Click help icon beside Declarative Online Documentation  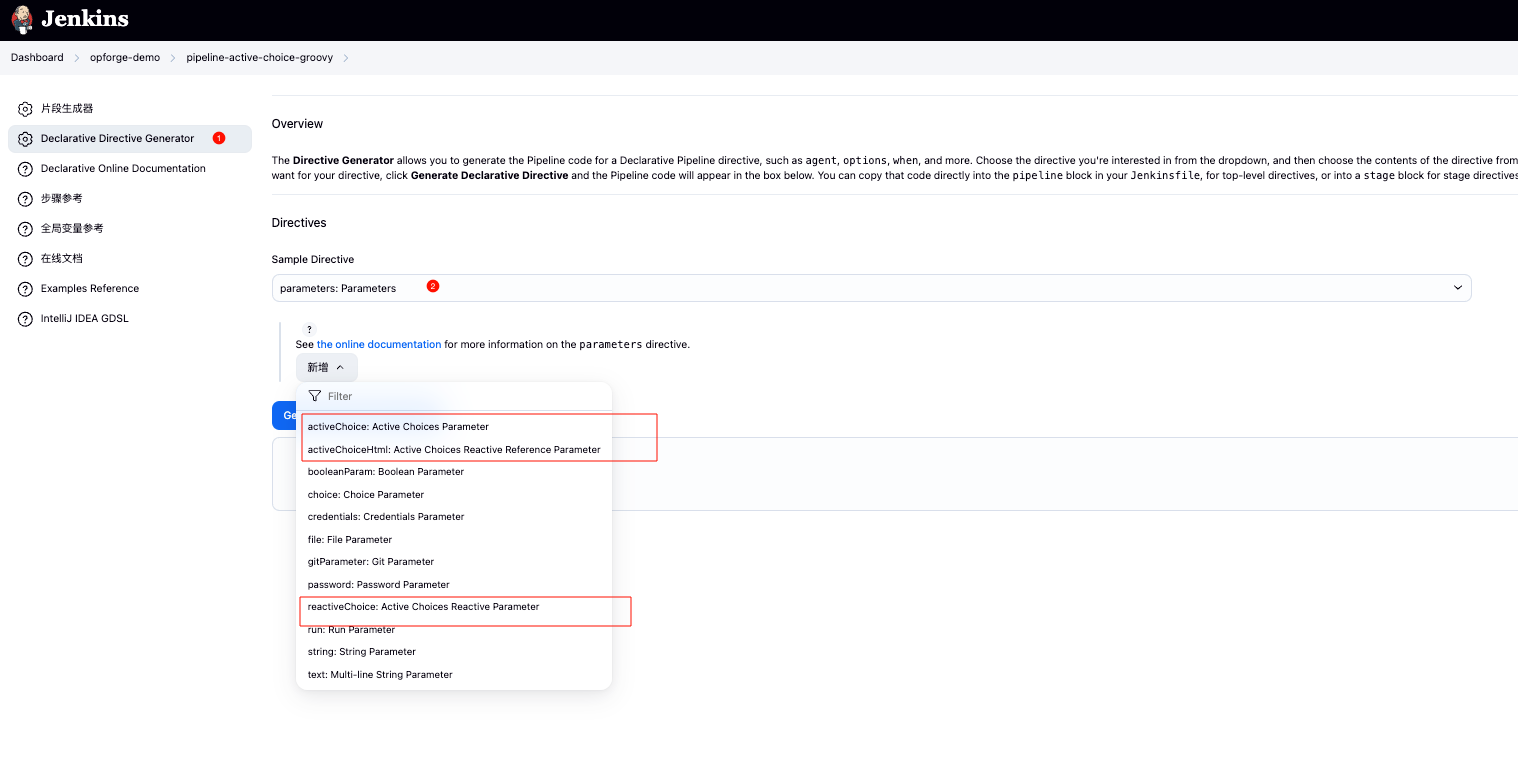point(25,169)
